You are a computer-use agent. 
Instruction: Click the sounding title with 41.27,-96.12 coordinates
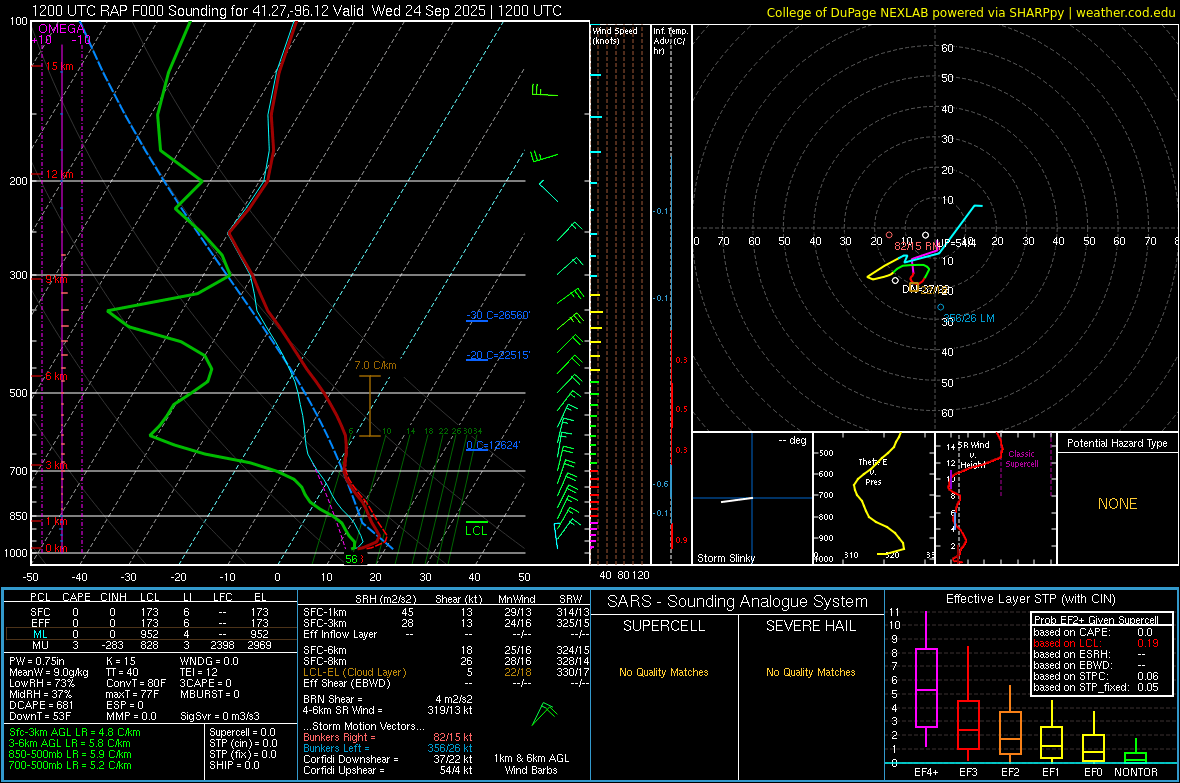click(297, 11)
